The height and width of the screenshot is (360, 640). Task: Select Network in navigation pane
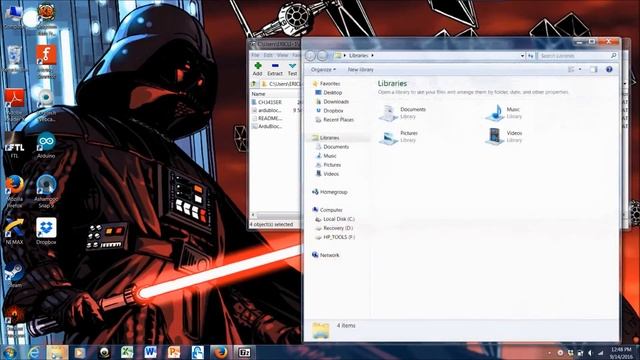click(326, 255)
